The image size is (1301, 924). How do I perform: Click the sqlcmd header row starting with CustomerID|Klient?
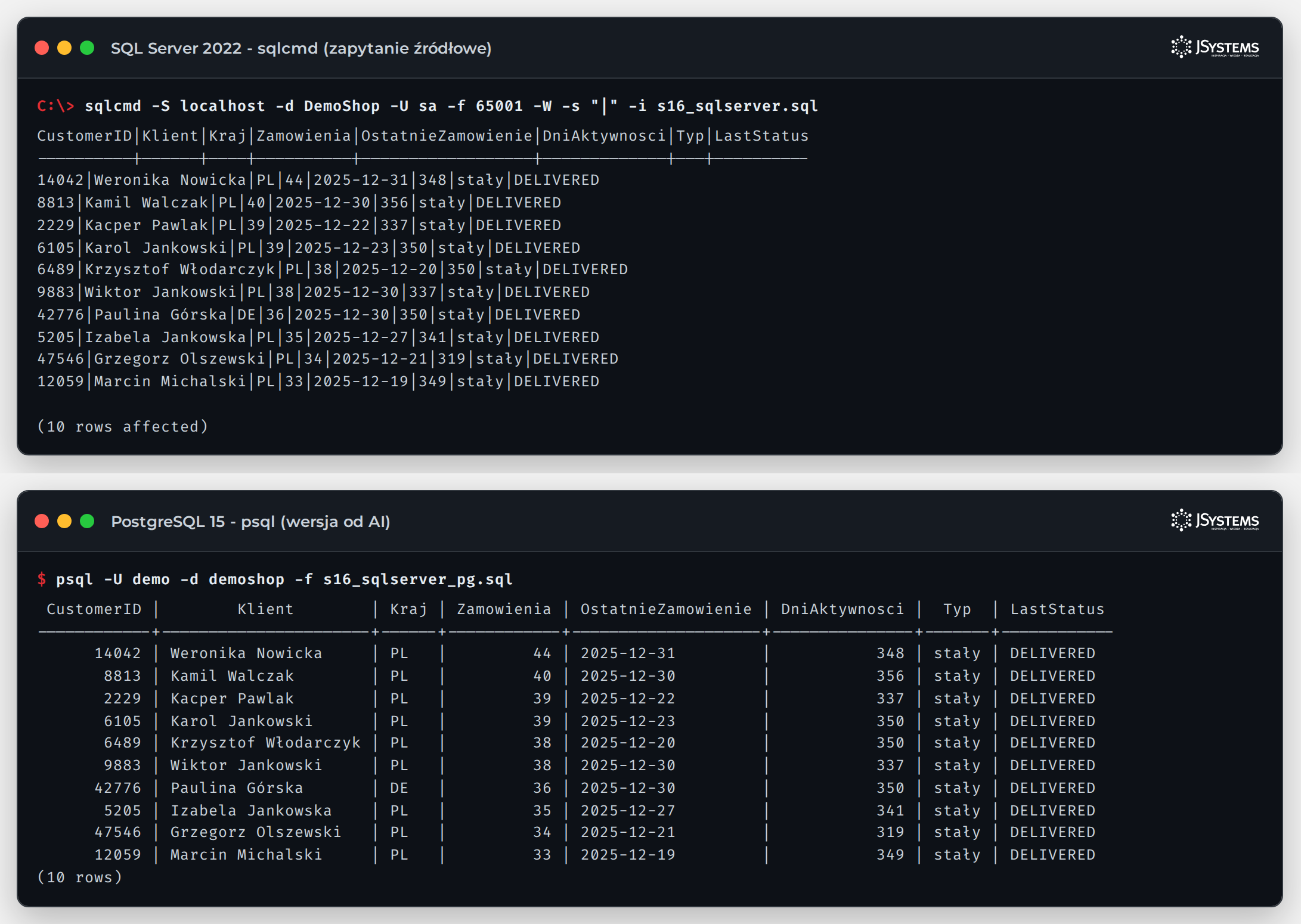point(423,136)
